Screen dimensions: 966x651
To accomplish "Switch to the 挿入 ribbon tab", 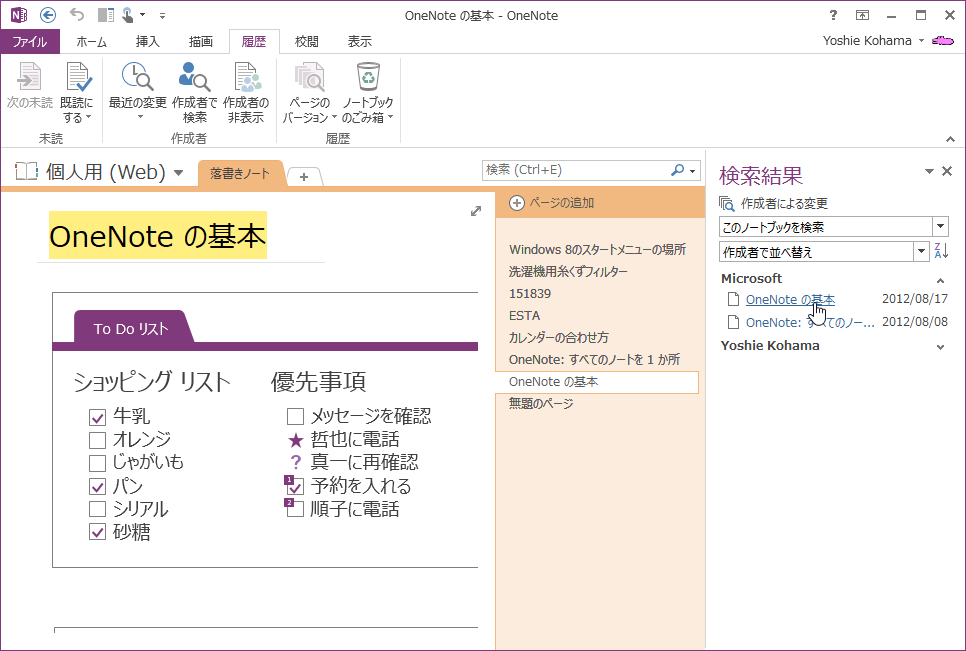I will coord(147,41).
